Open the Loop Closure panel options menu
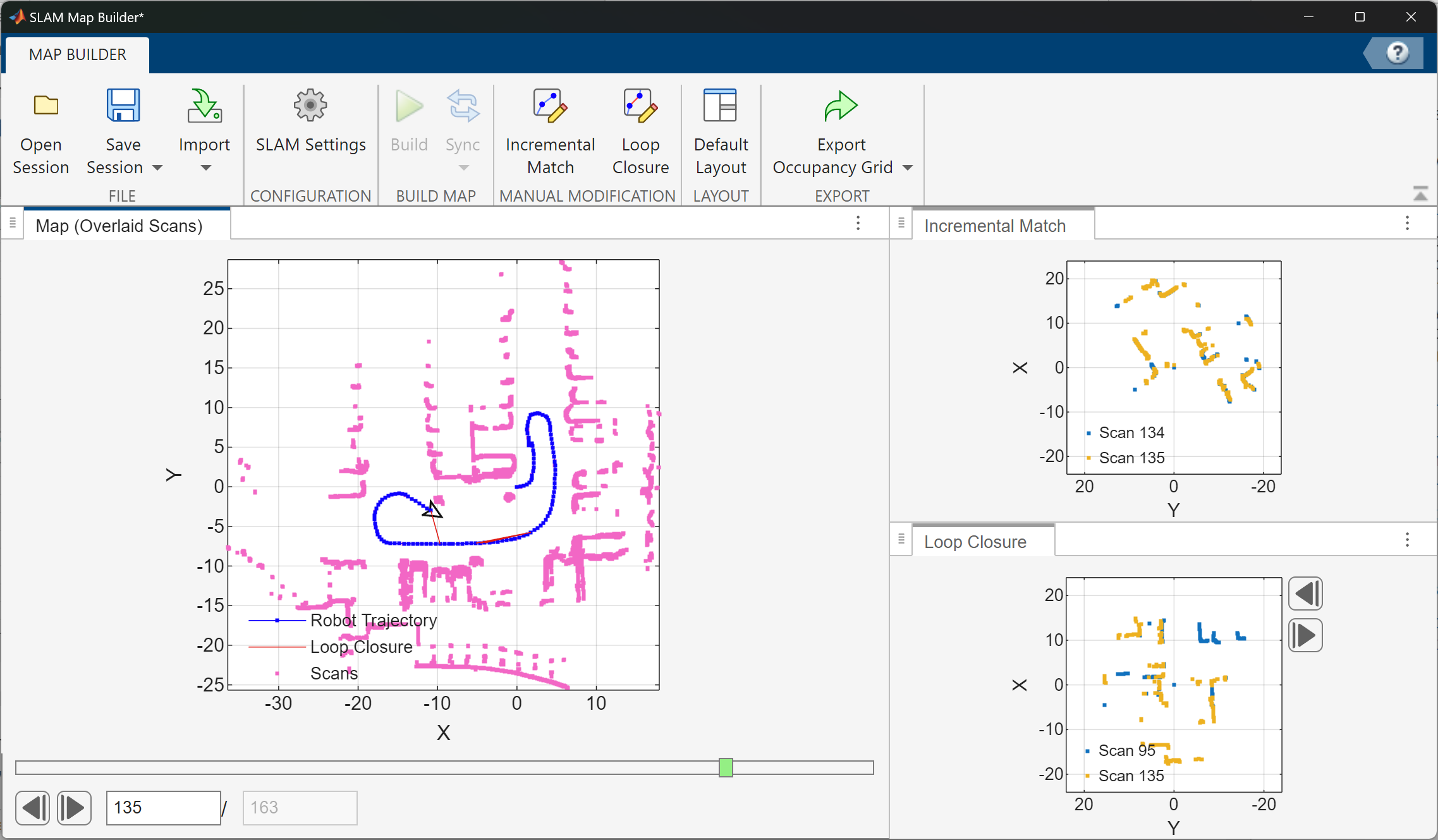The image size is (1438, 840). tap(1407, 540)
